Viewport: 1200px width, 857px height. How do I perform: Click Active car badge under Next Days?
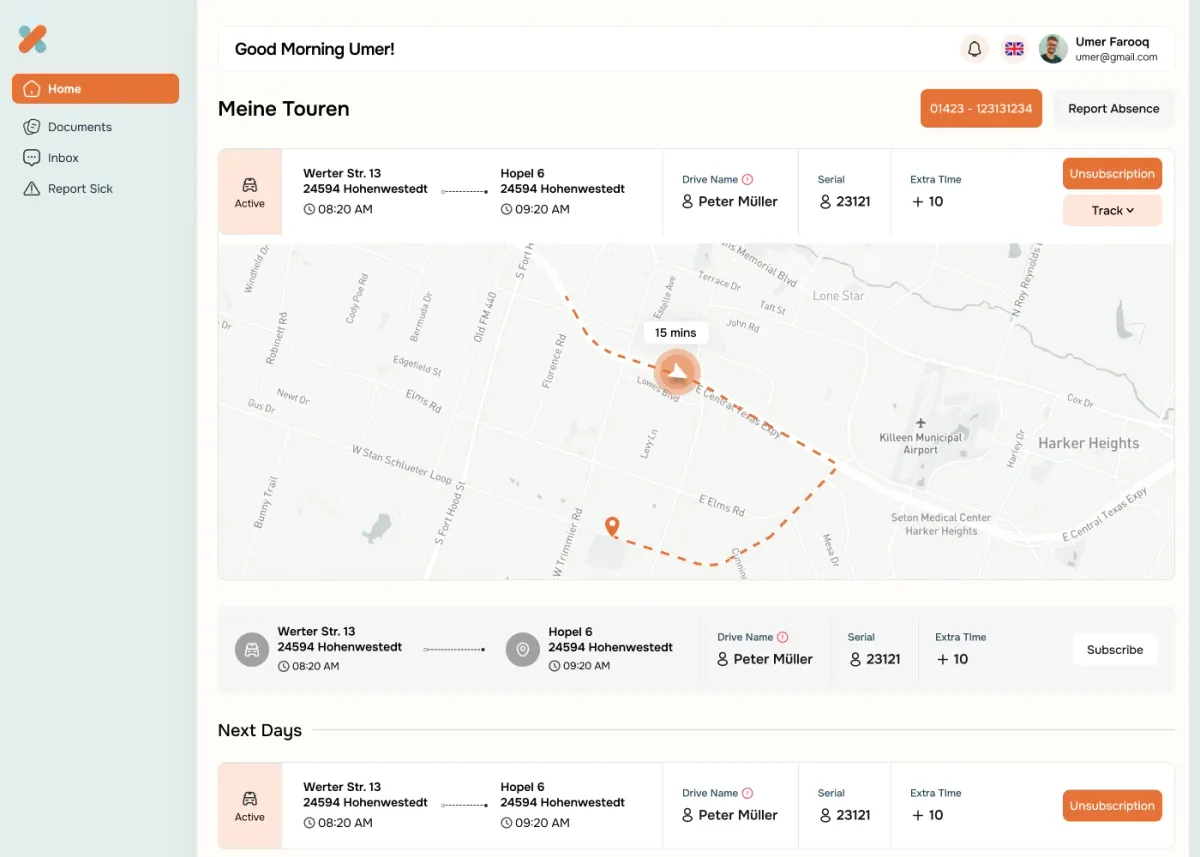coord(250,806)
